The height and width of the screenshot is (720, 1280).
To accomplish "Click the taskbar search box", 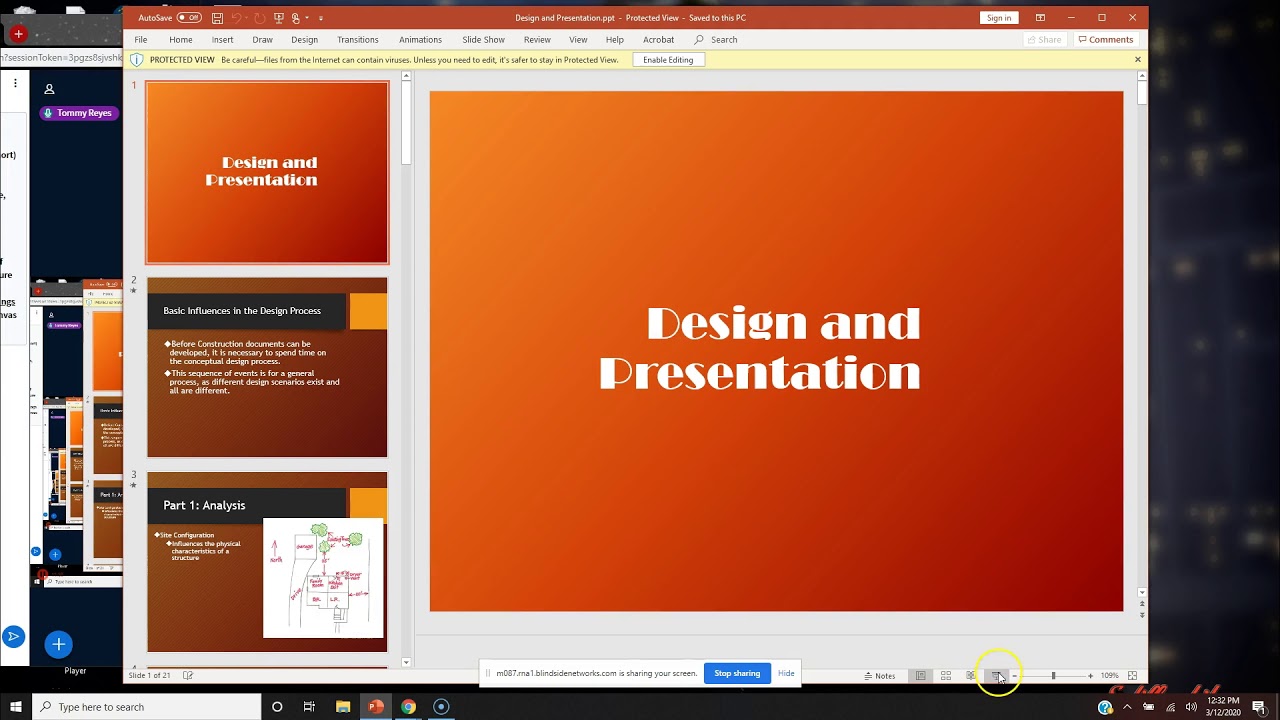I will (x=147, y=707).
